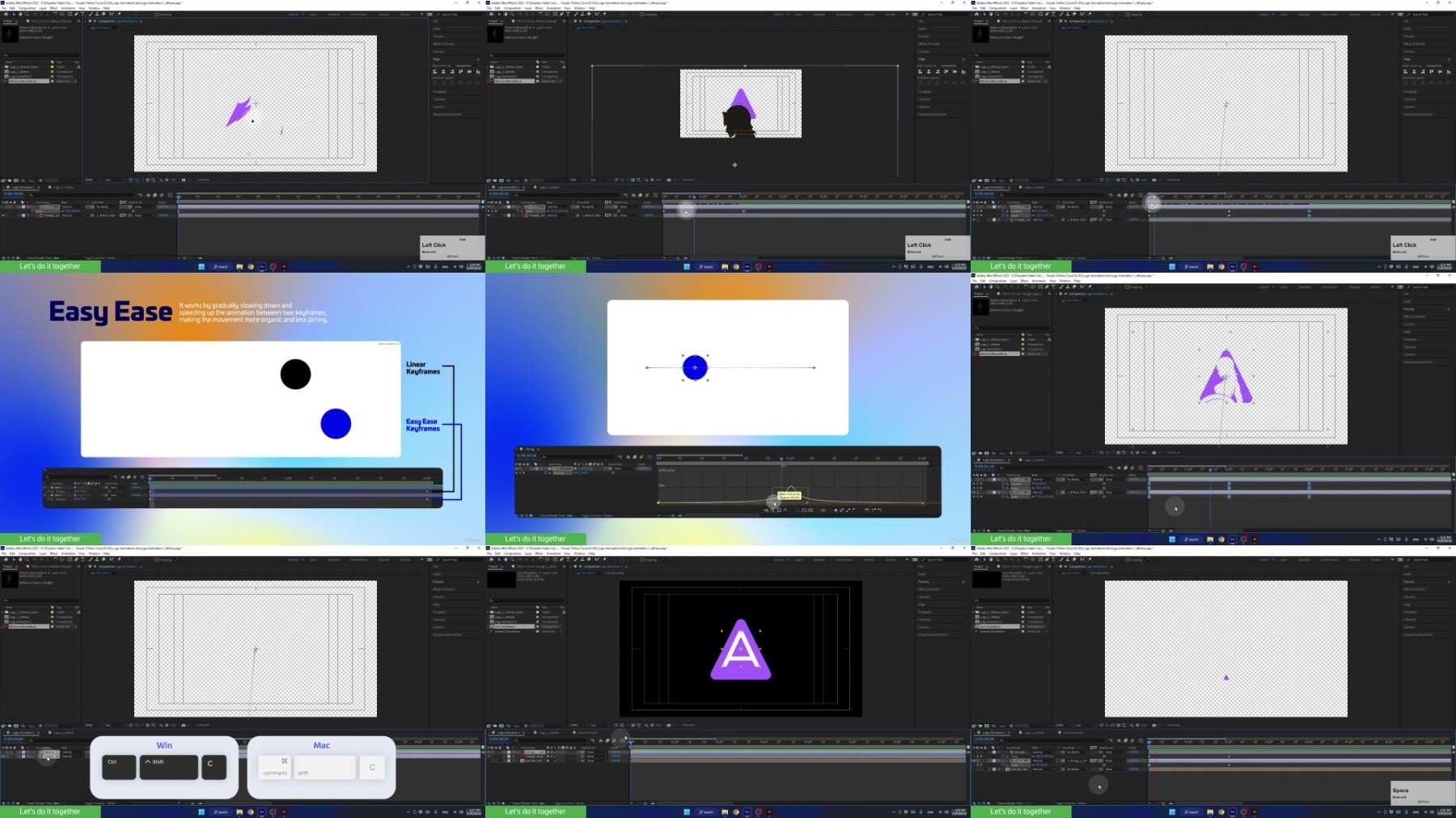Open Animation menu in the purple feather frame
The width and height of the screenshot is (1456, 818).
(68, 8)
